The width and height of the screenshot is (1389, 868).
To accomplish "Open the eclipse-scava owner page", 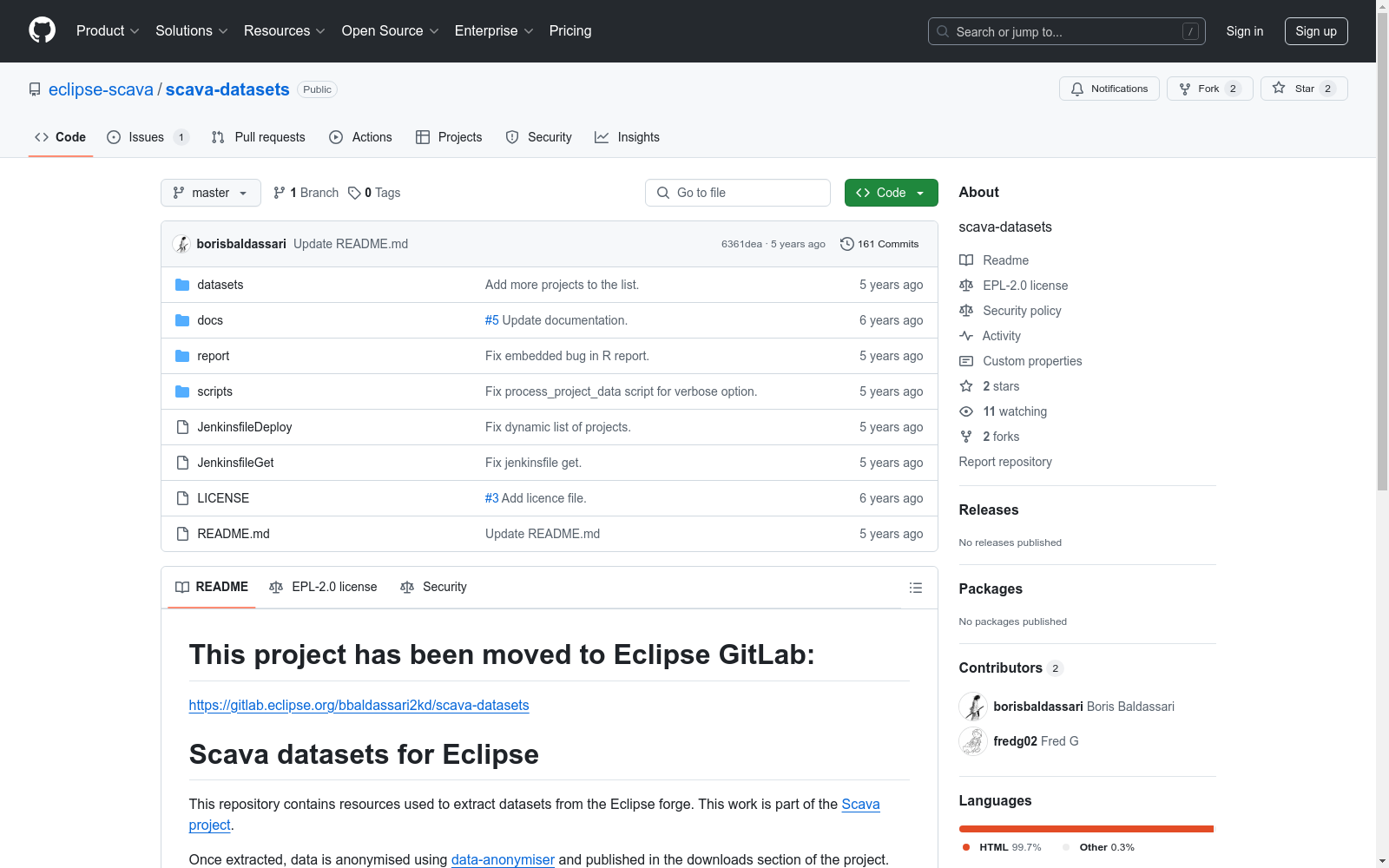I will click(101, 89).
